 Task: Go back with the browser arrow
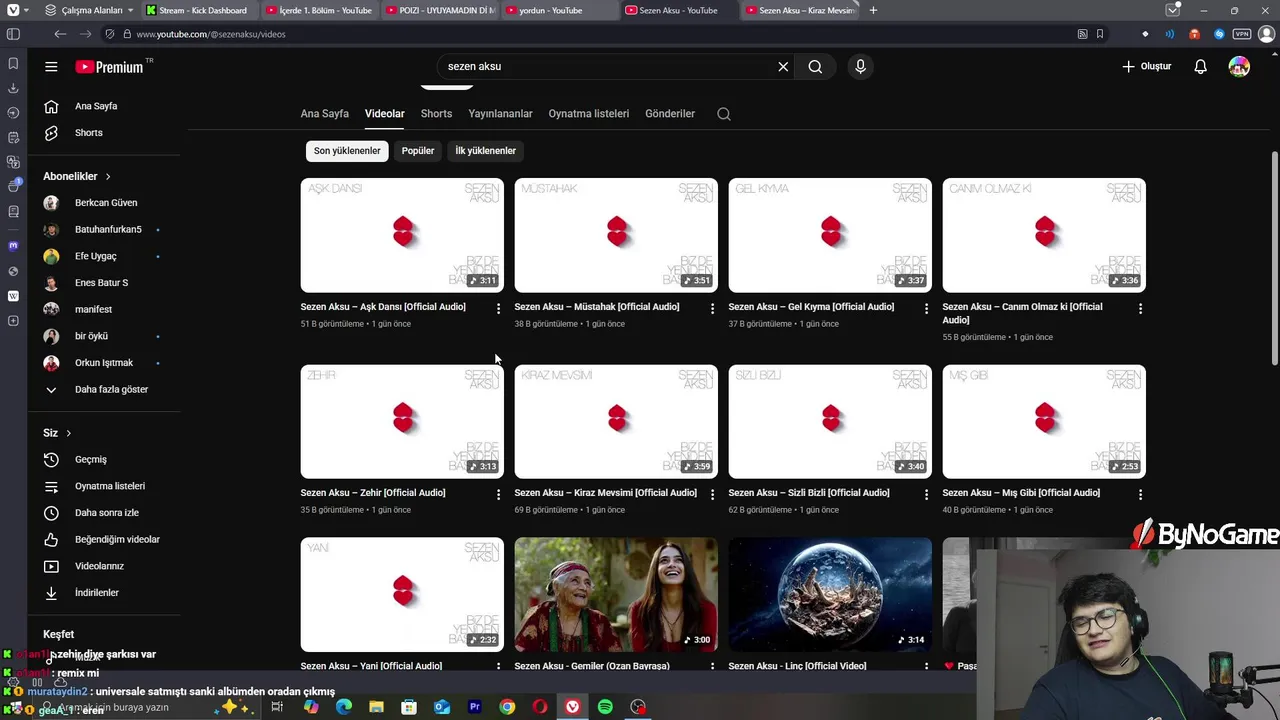click(x=60, y=34)
